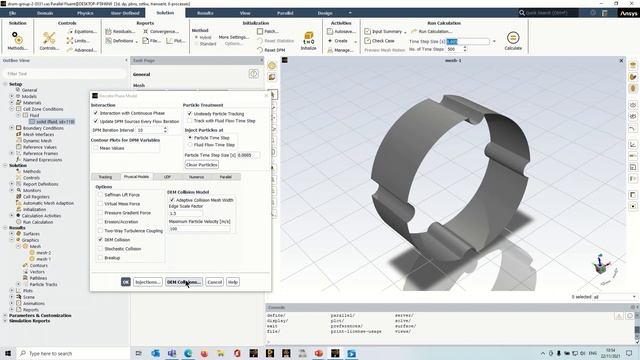Open PowerPoint from the taskbar
640x360 pixels.
[318, 353]
